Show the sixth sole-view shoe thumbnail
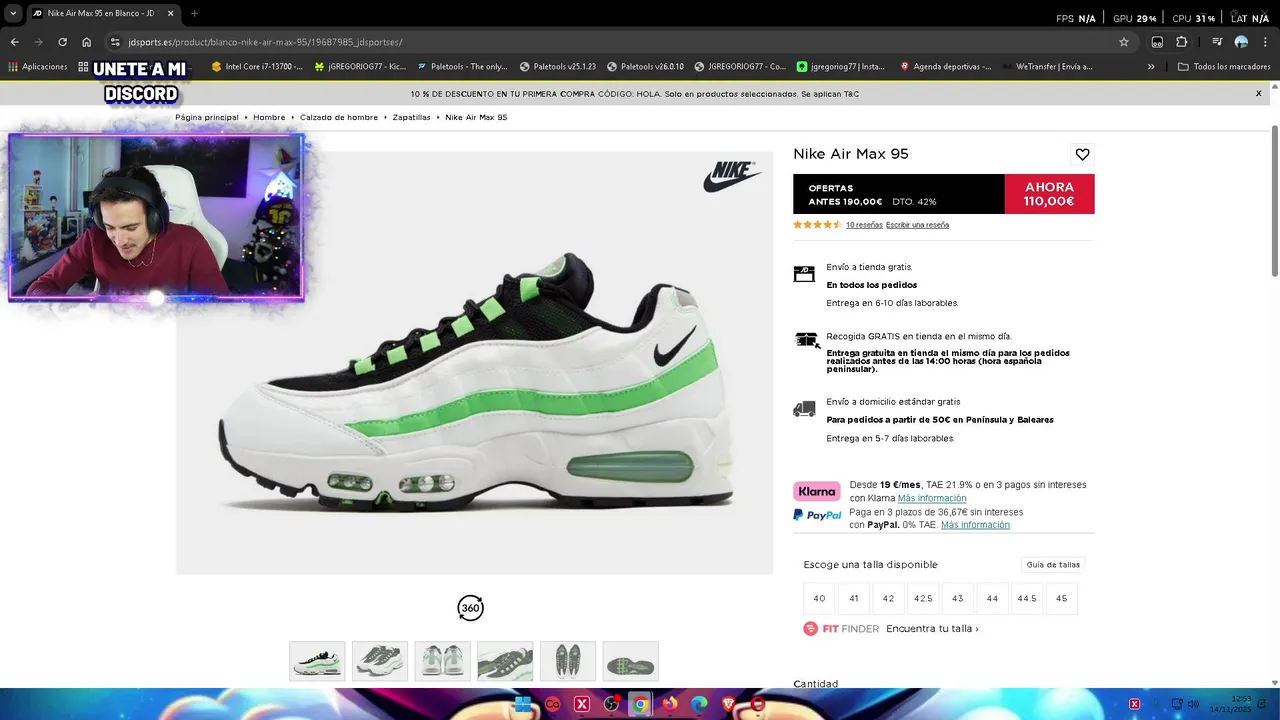This screenshot has height=720, width=1280. 630,661
